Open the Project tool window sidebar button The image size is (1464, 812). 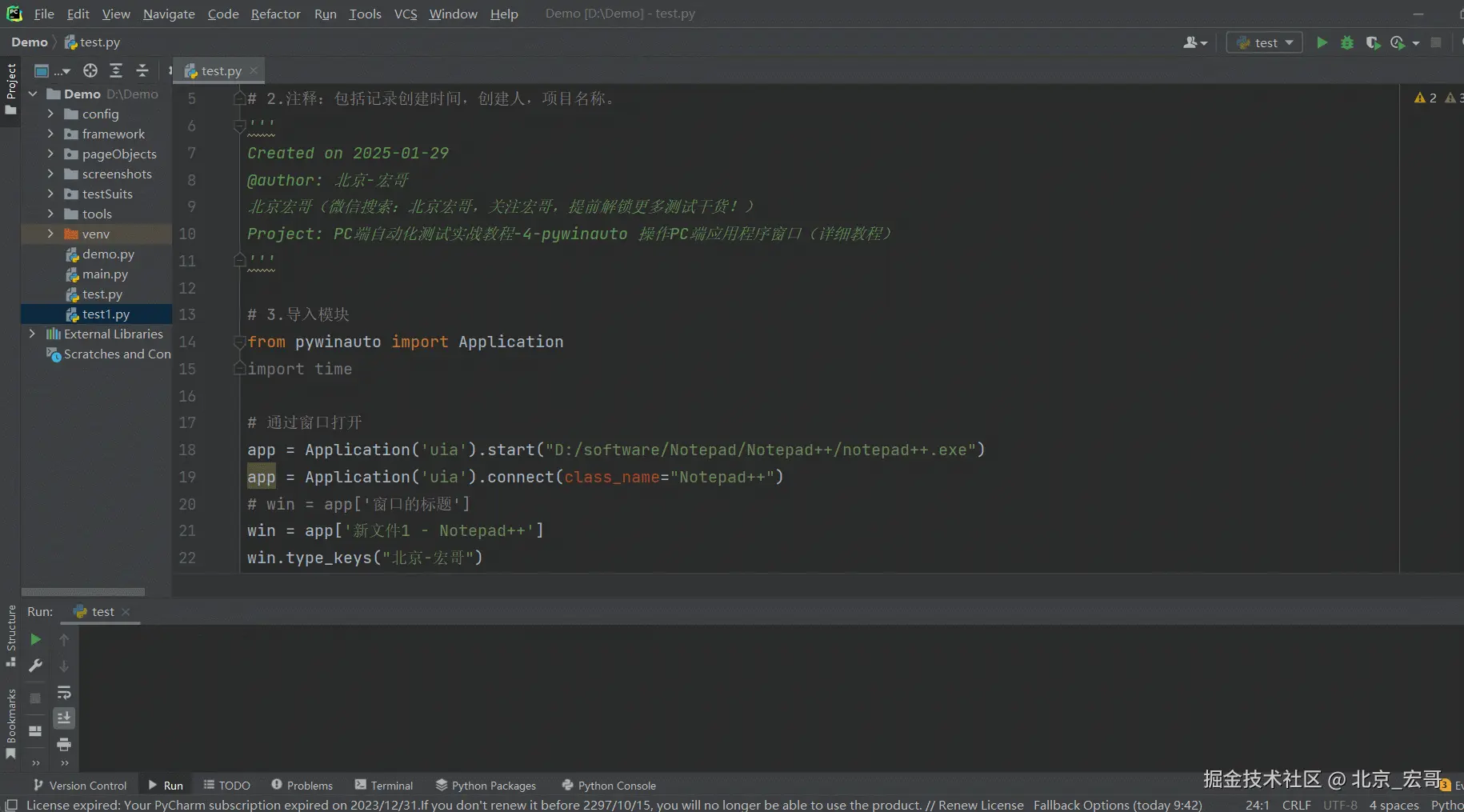point(11,88)
